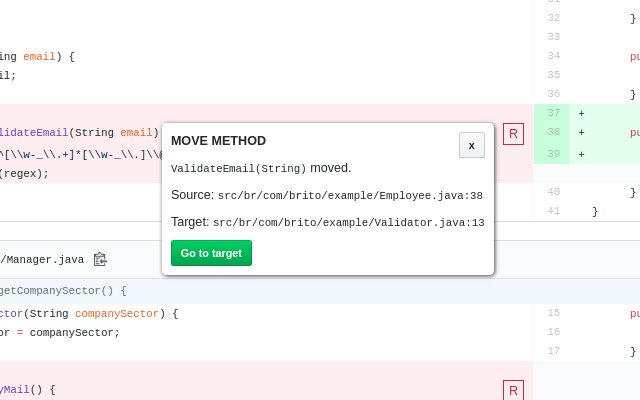Click line number 39 in the diff
Image resolution: width=640 pixels, height=400 pixels.
[553, 154]
